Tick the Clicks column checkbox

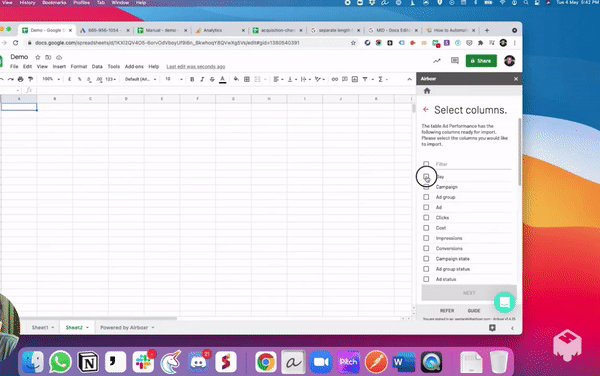click(x=426, y=218)
